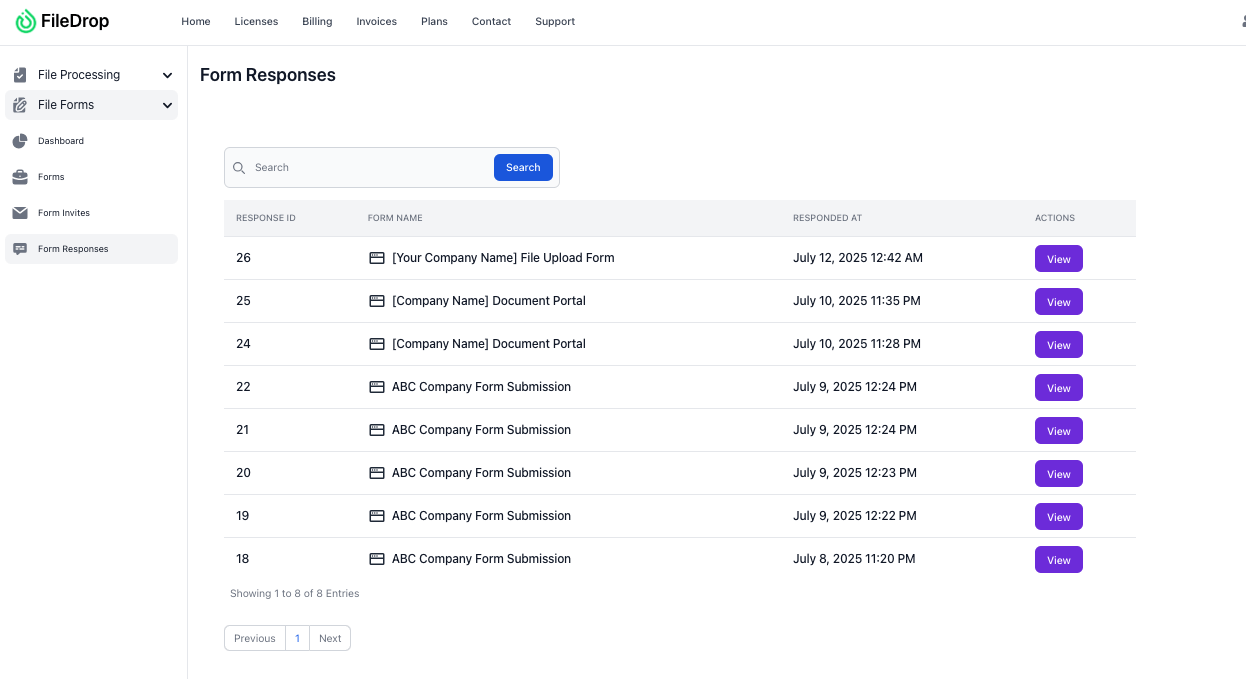Screen dimensions: 1246x679
Task: View response 26
Action: tap(1059, 259)
